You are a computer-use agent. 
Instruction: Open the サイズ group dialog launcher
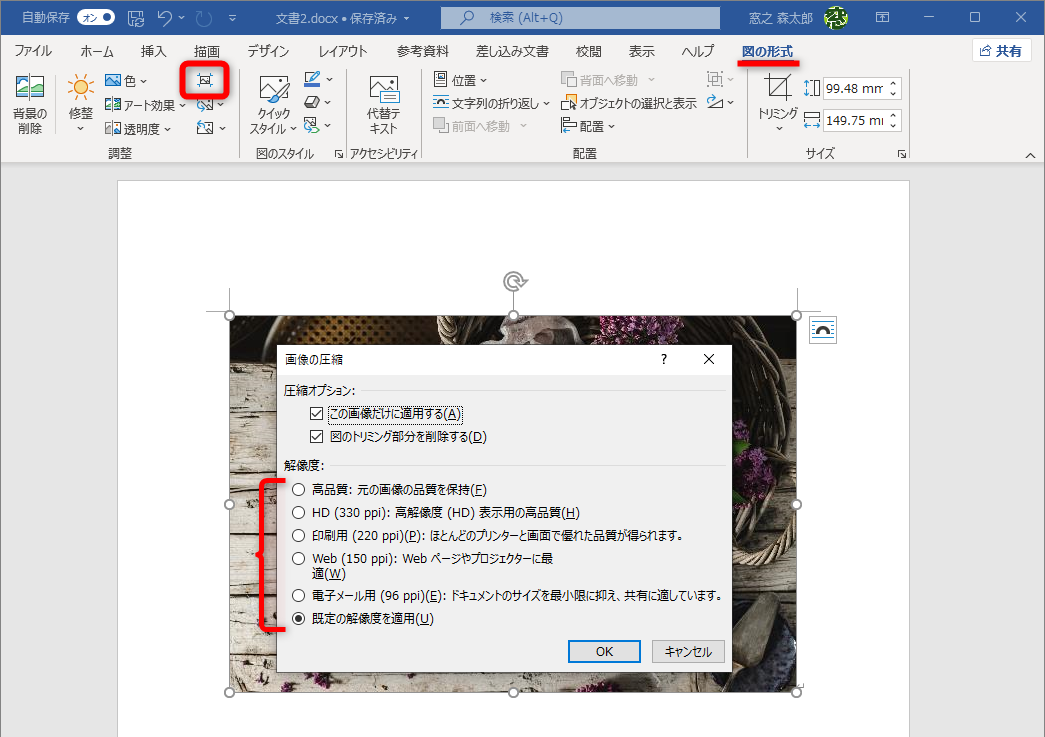click(902, 154)
